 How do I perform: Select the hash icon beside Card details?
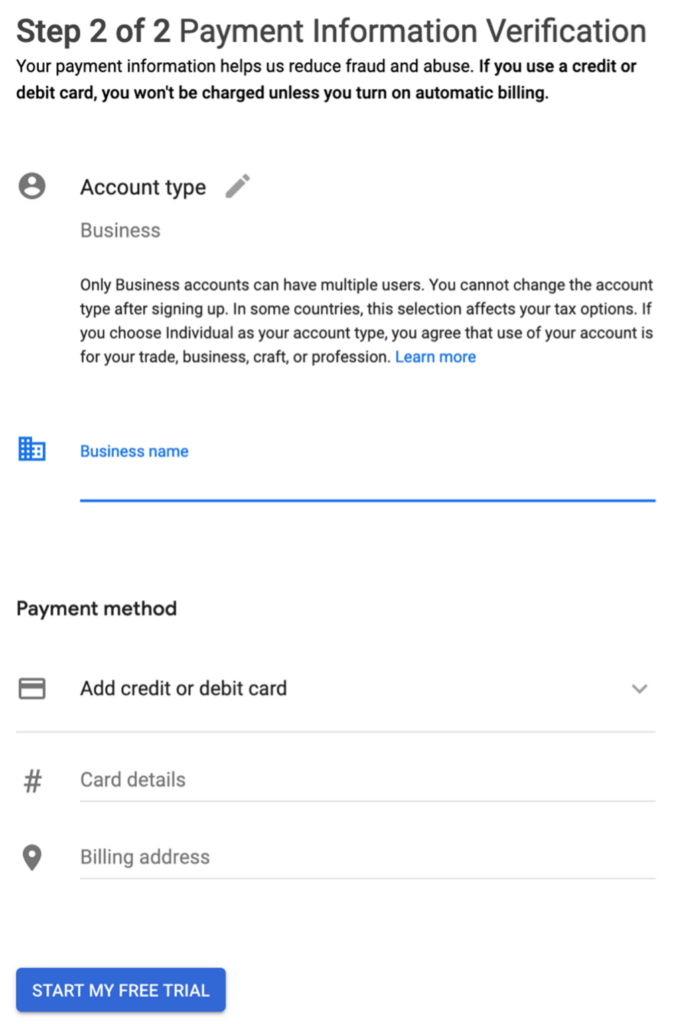coord(33,780)
